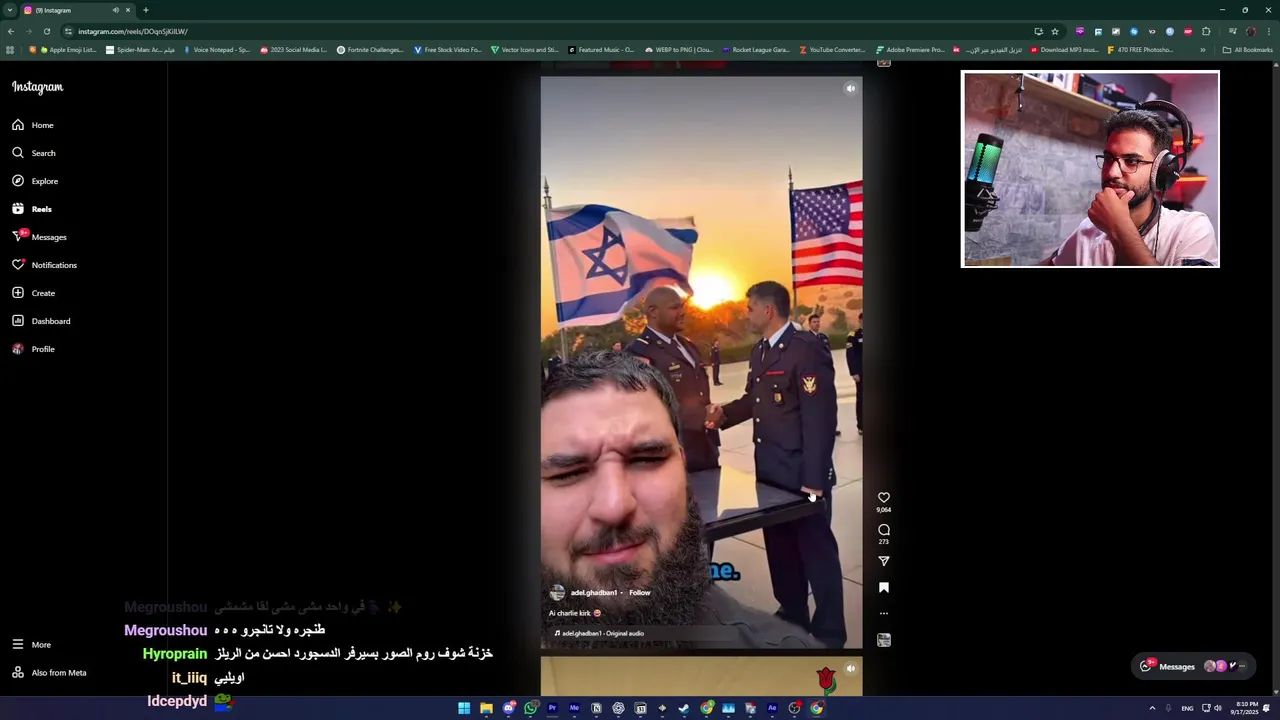Image resolution: width=1280 pixels, height=720 pixels.
Task: Switch ENG input language
Action: click(1187, 708)
